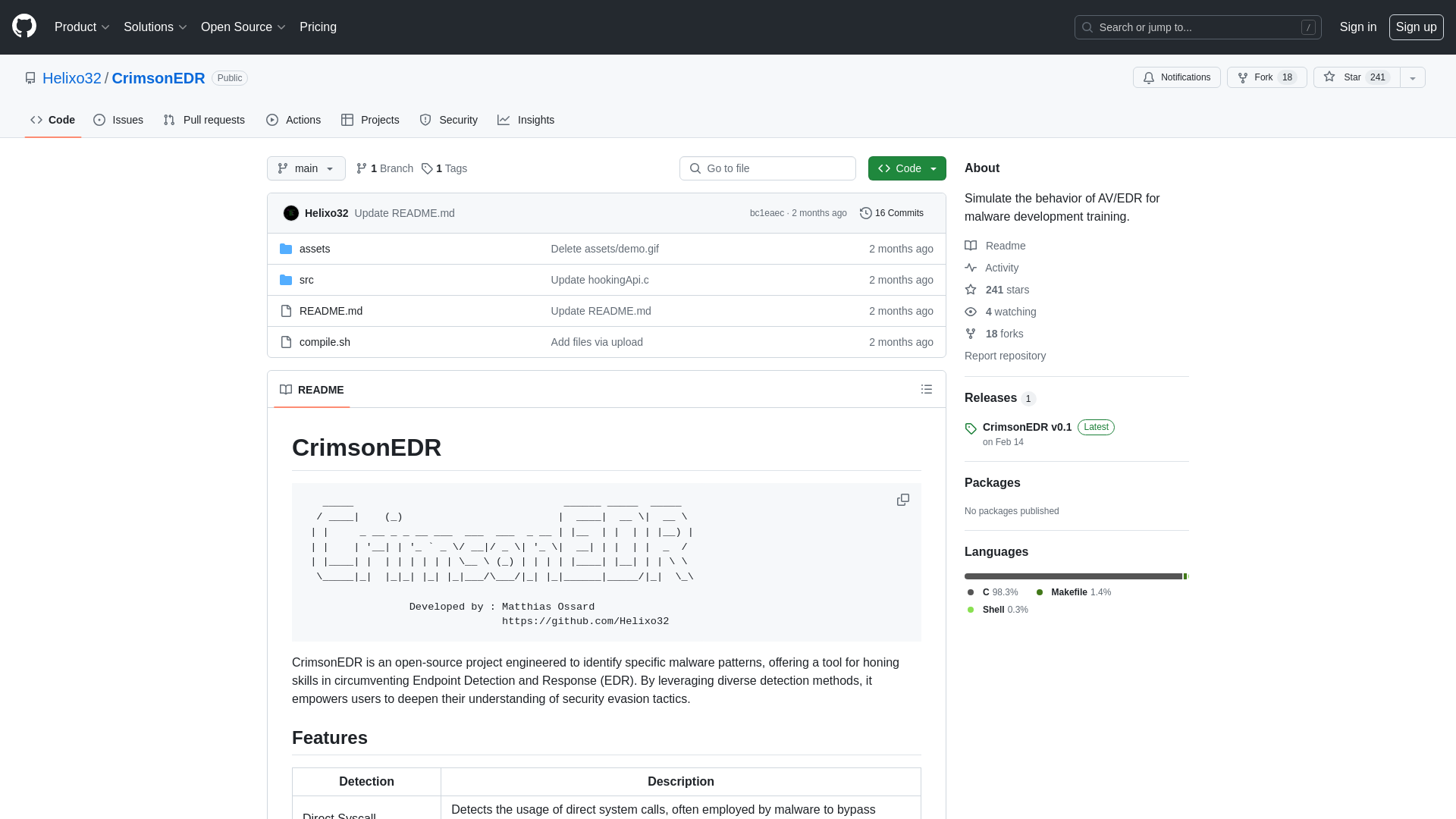Focus the Go to file input
Viewport: 1456px width, 819px height.
767,168
